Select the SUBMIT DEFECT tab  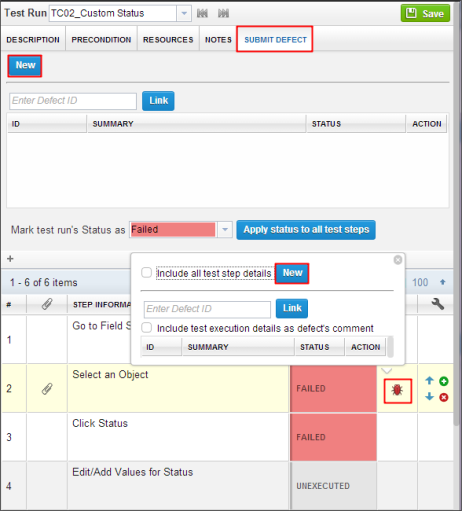click(x=275, y=40)
